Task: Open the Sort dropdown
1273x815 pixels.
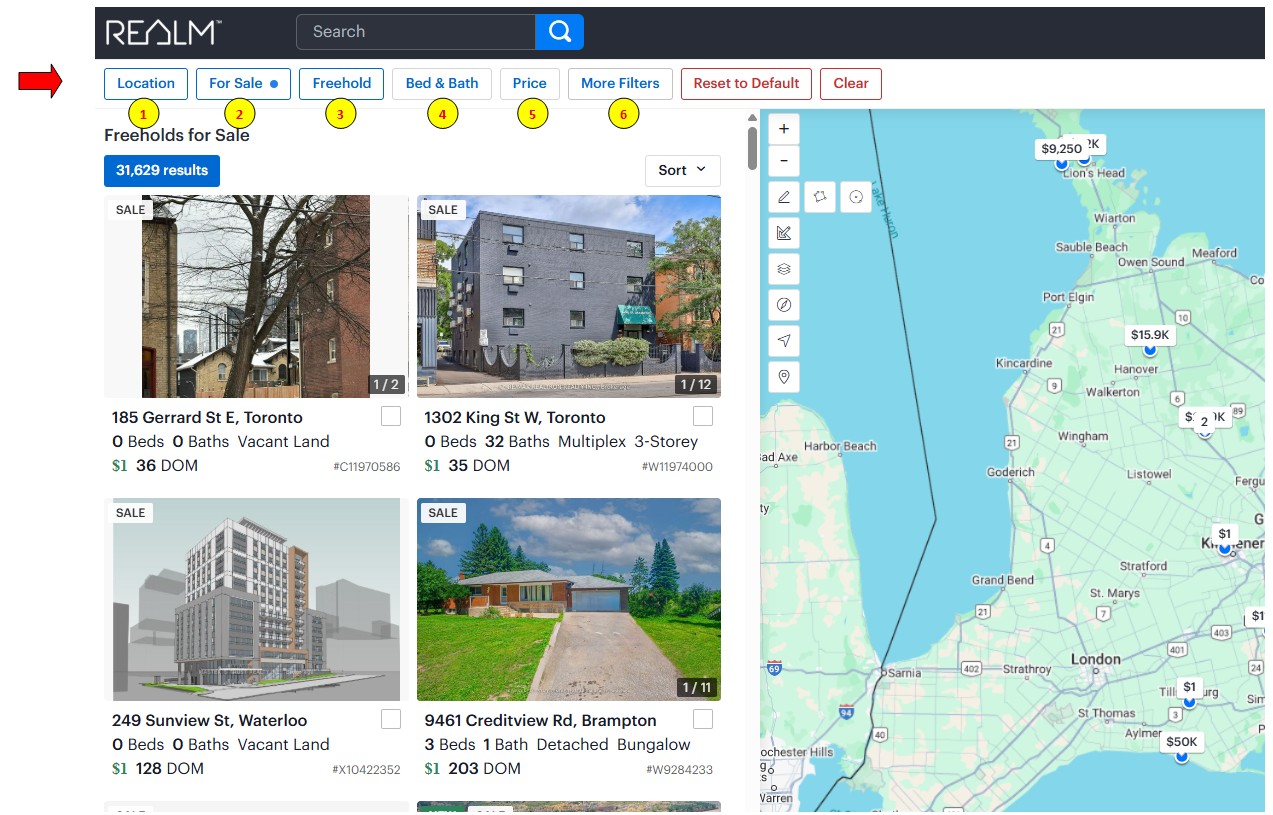Action: click(x=682, y=171)
